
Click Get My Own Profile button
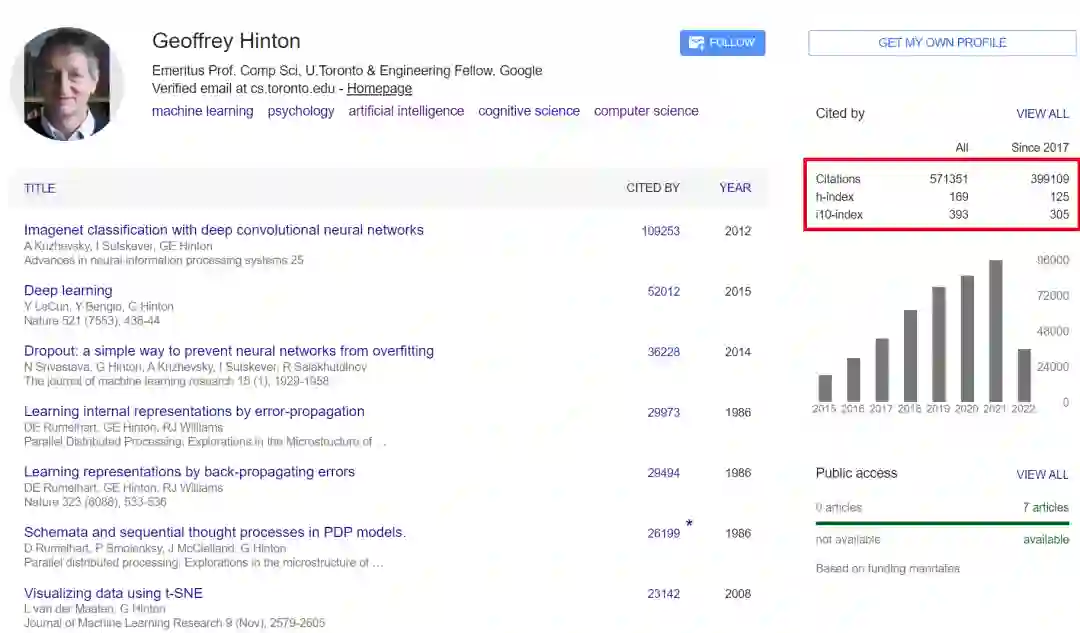pyautogui.click(x=942, y=43)
